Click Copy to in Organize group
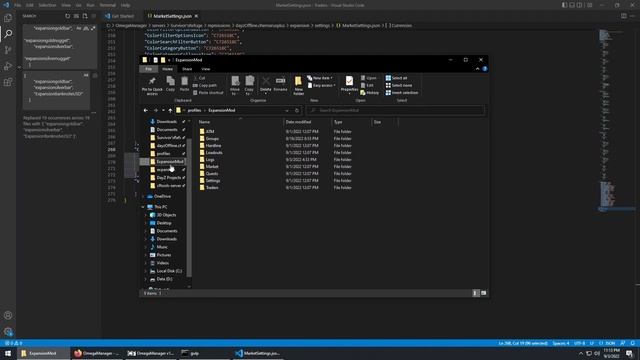 click(x=249, y=86)
